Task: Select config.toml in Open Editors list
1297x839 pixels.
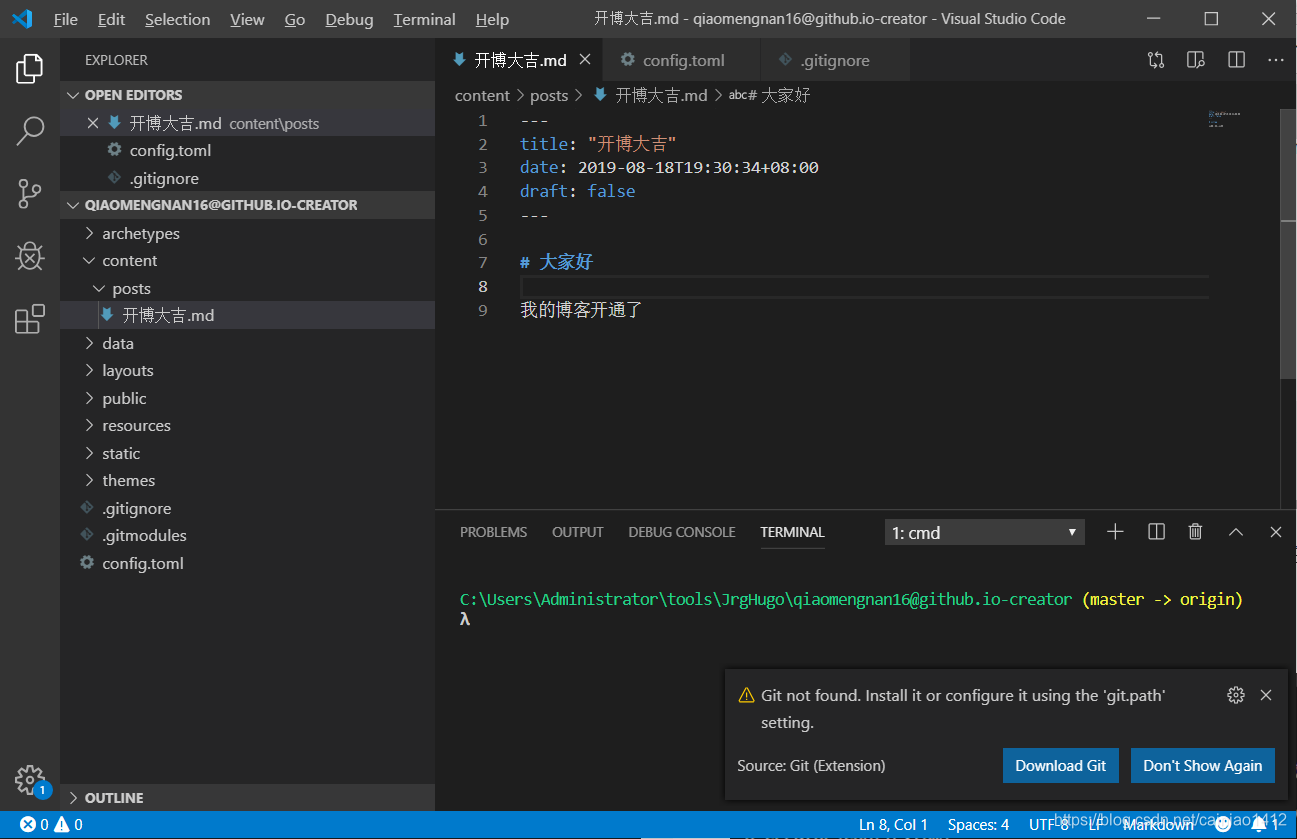Action: tap(247, 150)
